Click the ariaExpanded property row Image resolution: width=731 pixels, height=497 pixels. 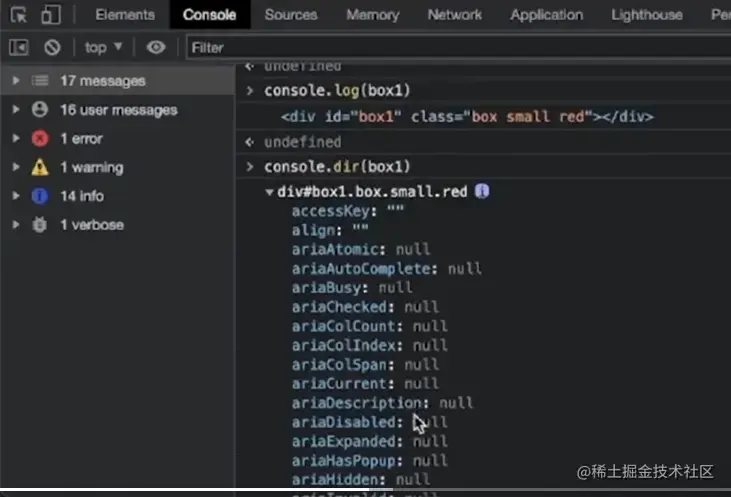click(370, 441)
